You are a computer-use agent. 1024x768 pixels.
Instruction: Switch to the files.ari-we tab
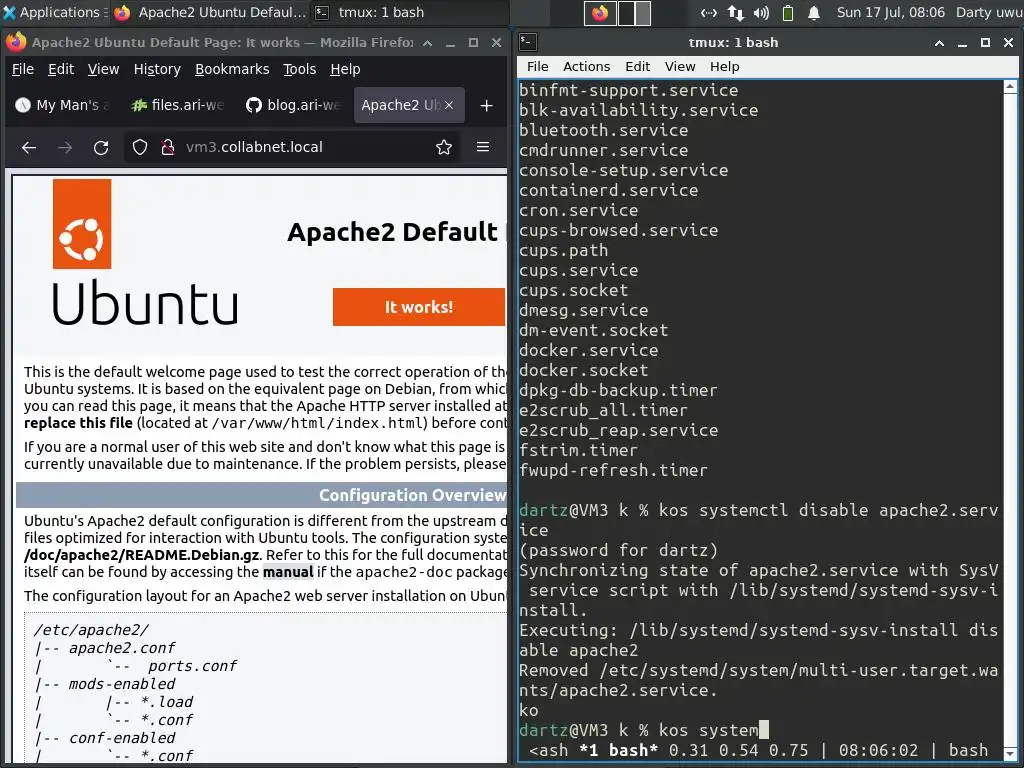click(x=178, y=105)
